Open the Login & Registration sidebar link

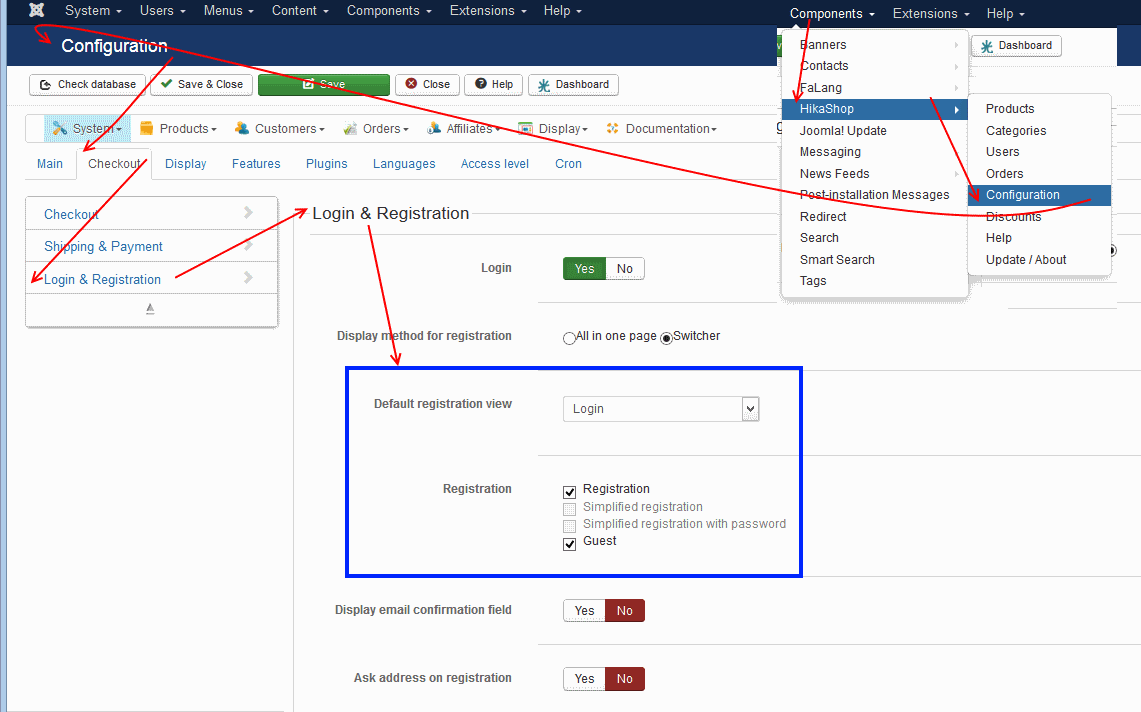(151, 279)
